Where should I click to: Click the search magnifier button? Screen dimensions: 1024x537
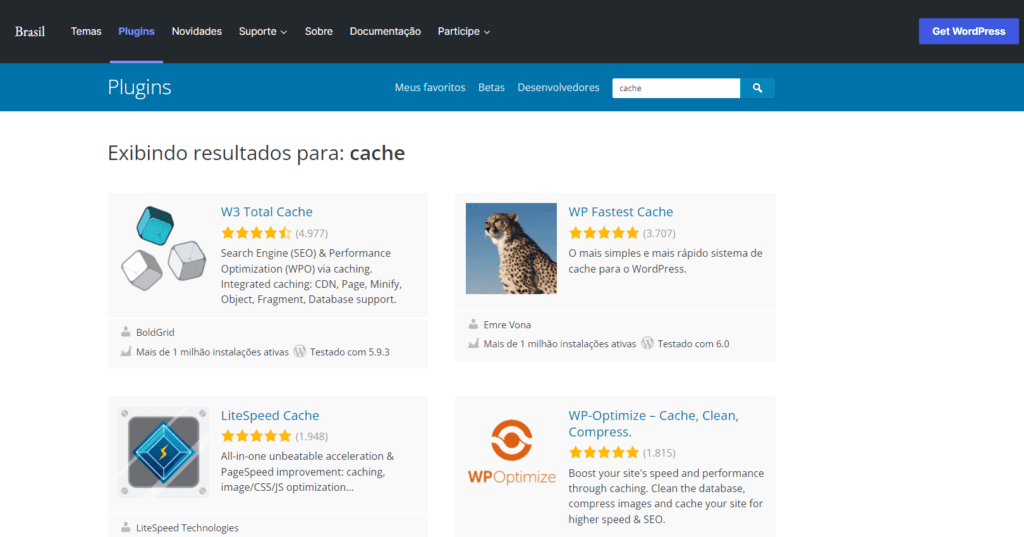pyautogui.click(x=758, y=88)
